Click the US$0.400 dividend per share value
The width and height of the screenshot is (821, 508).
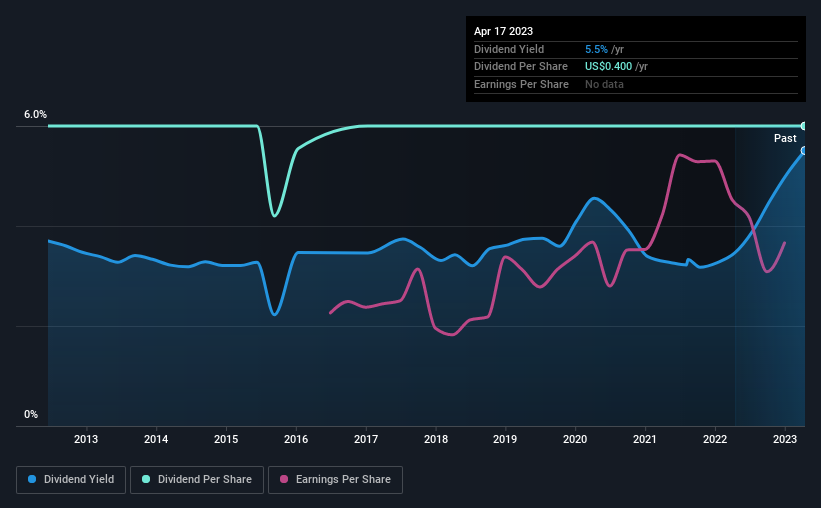[608, 67]
